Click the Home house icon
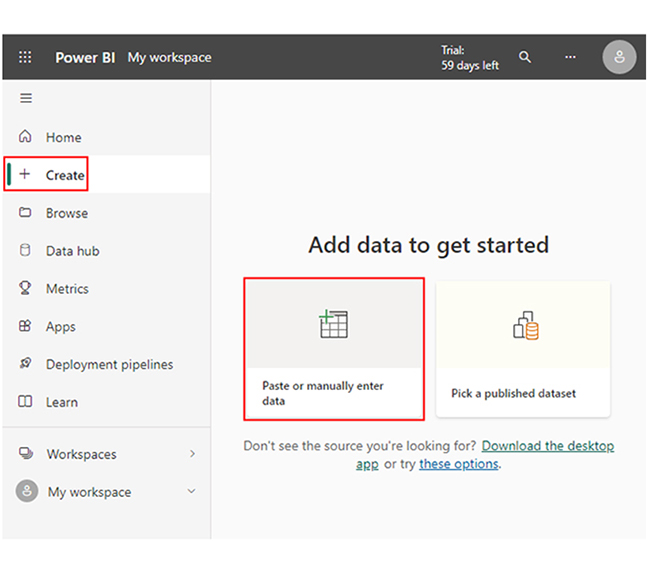 [x=25, y=136]
